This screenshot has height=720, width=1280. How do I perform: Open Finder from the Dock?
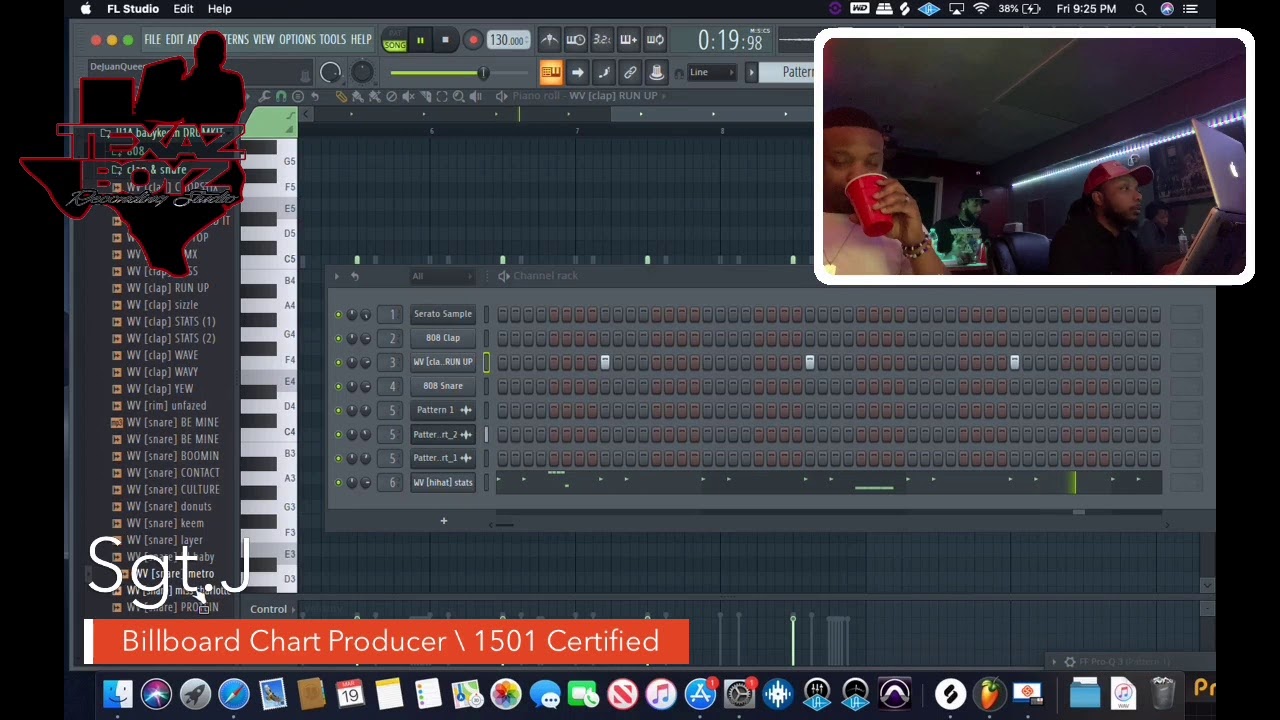118,693
